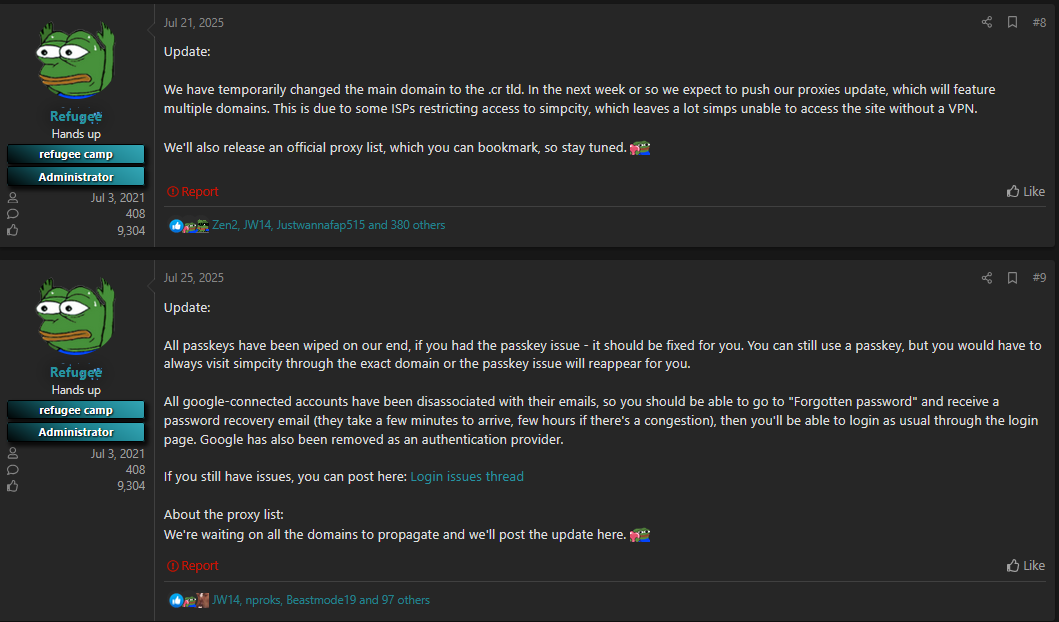Screen dimensions: 1059x622
Task: Click the refugee camp banner on second post
Action: click(x=76, y=410)
